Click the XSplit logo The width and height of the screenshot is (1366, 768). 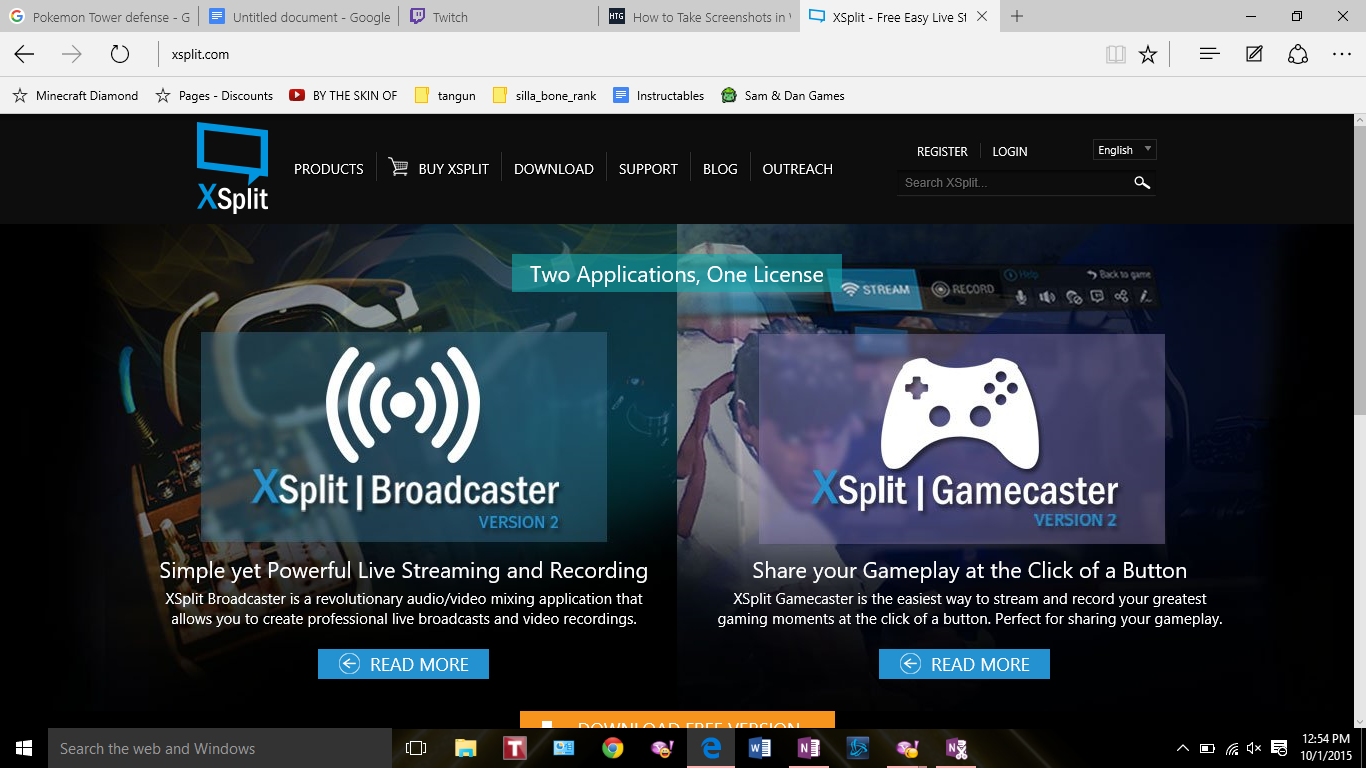231,168
